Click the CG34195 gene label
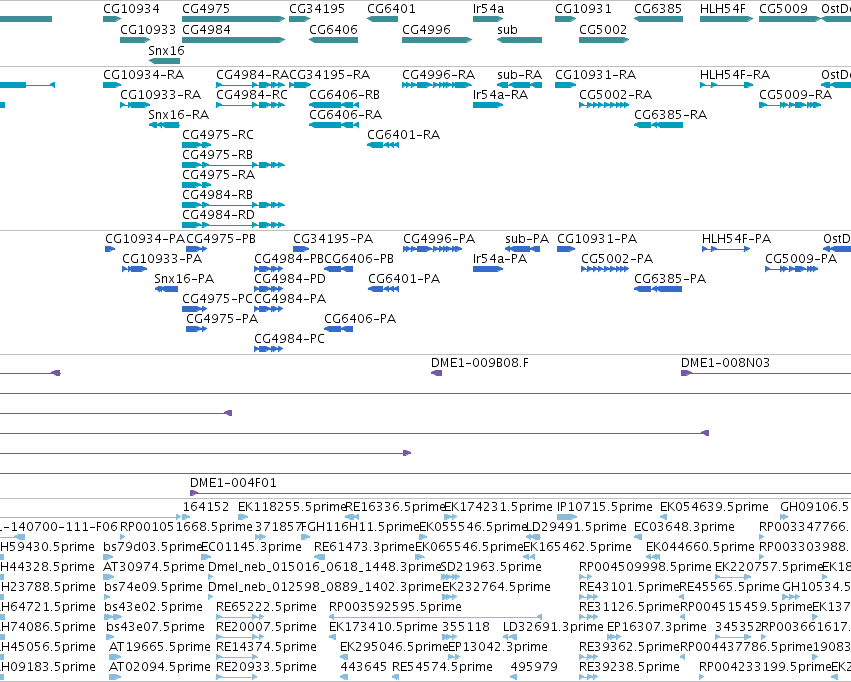This screenshot has height=682, width=851. pos(317,9)
